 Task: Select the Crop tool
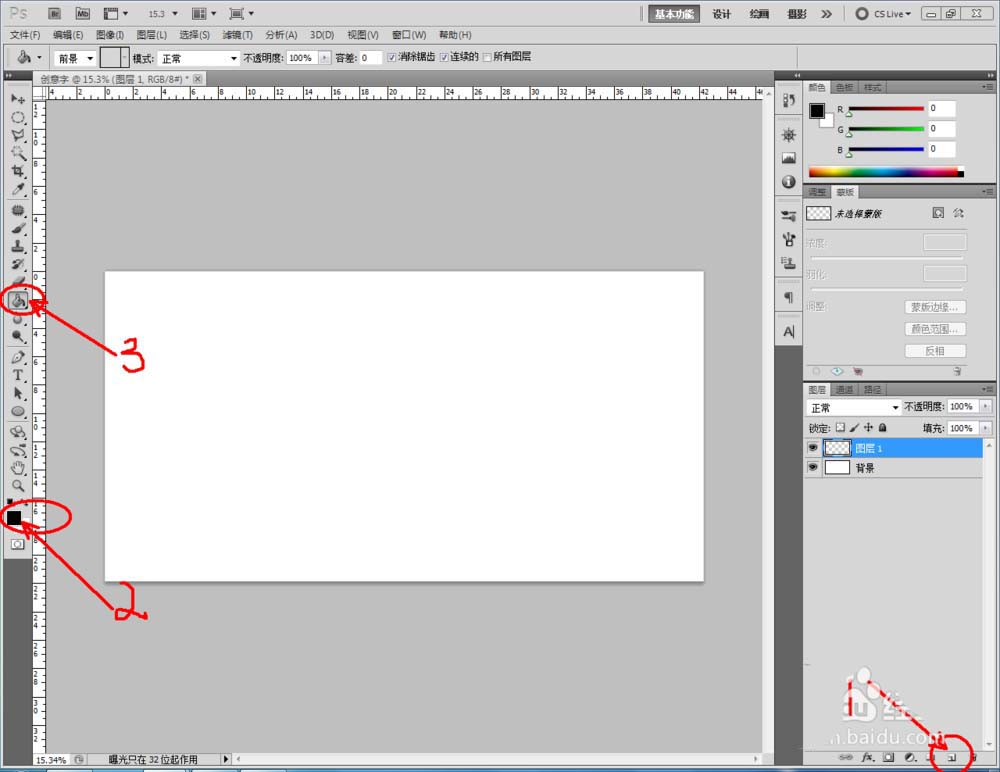tap(18, 171)
